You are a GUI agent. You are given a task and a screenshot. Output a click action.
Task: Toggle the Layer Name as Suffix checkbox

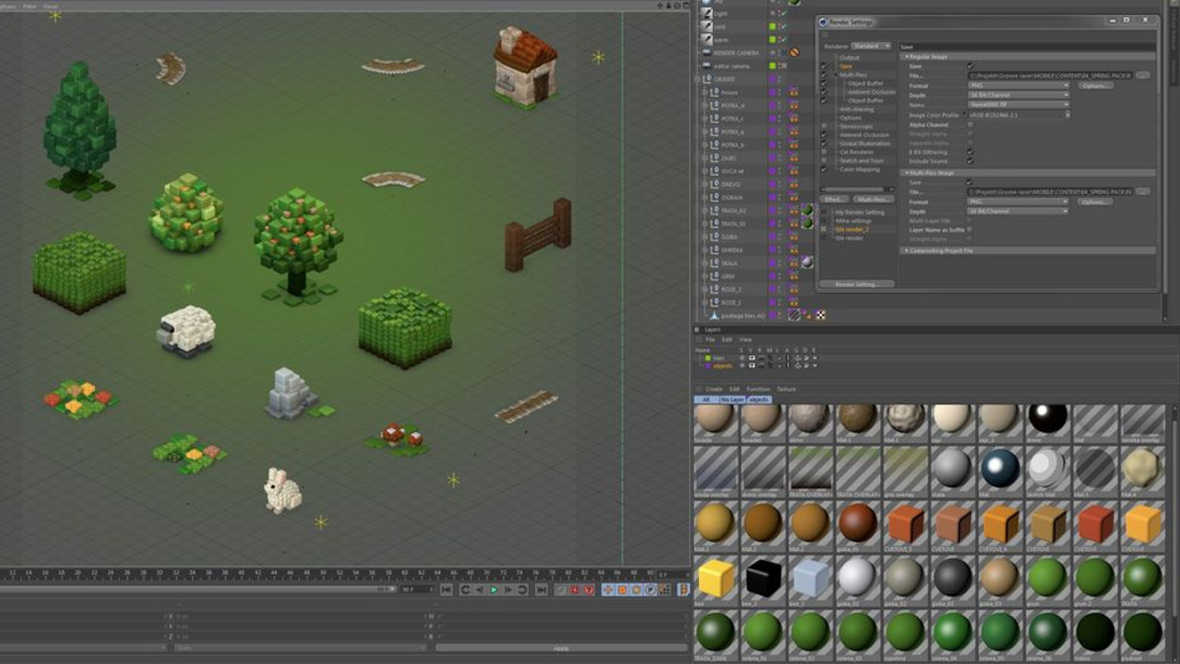970,230
